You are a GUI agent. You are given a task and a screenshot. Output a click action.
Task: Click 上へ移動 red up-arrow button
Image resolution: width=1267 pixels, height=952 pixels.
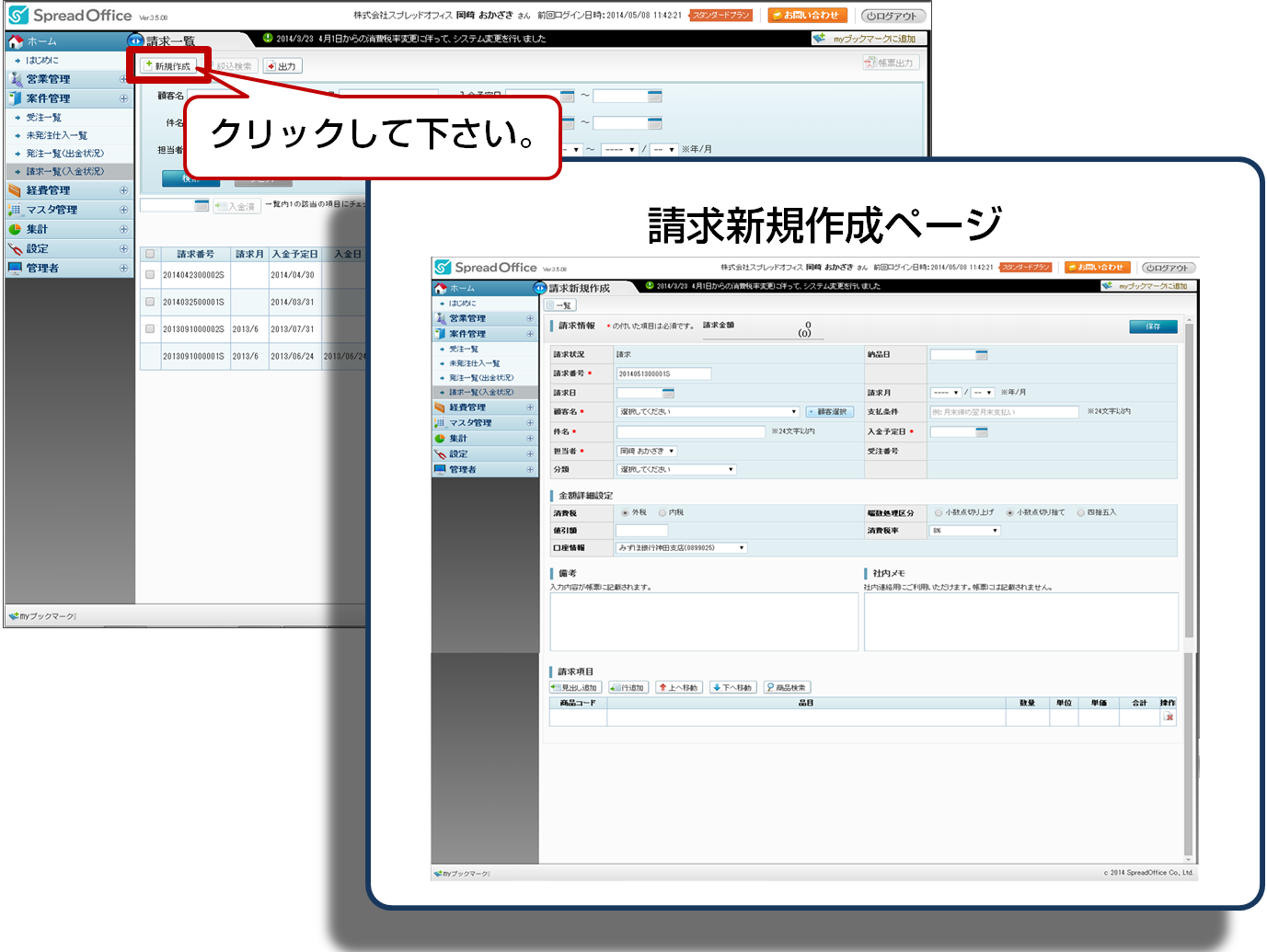click(679, 688)
